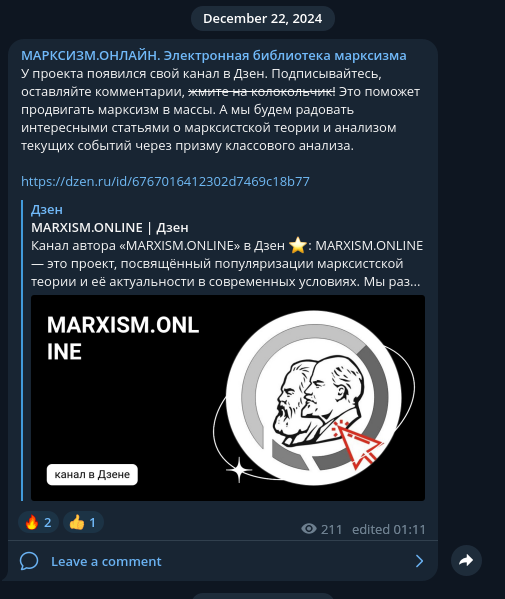Click the sparkle star on preview image
The height and width of the screenshot is (599, 505).
(x=239, y=469)
